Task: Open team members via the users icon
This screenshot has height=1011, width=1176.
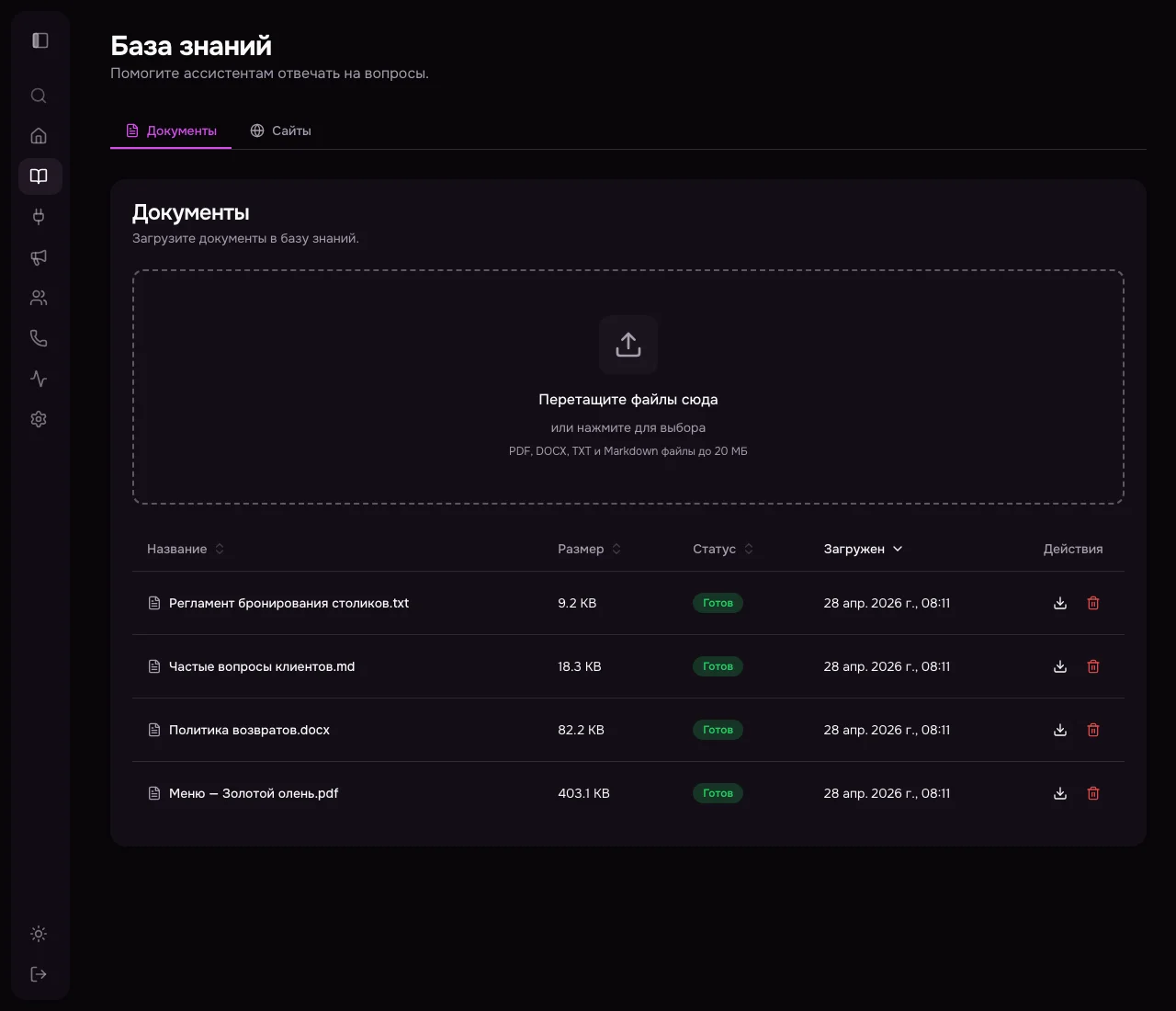Action: [39, 297]
